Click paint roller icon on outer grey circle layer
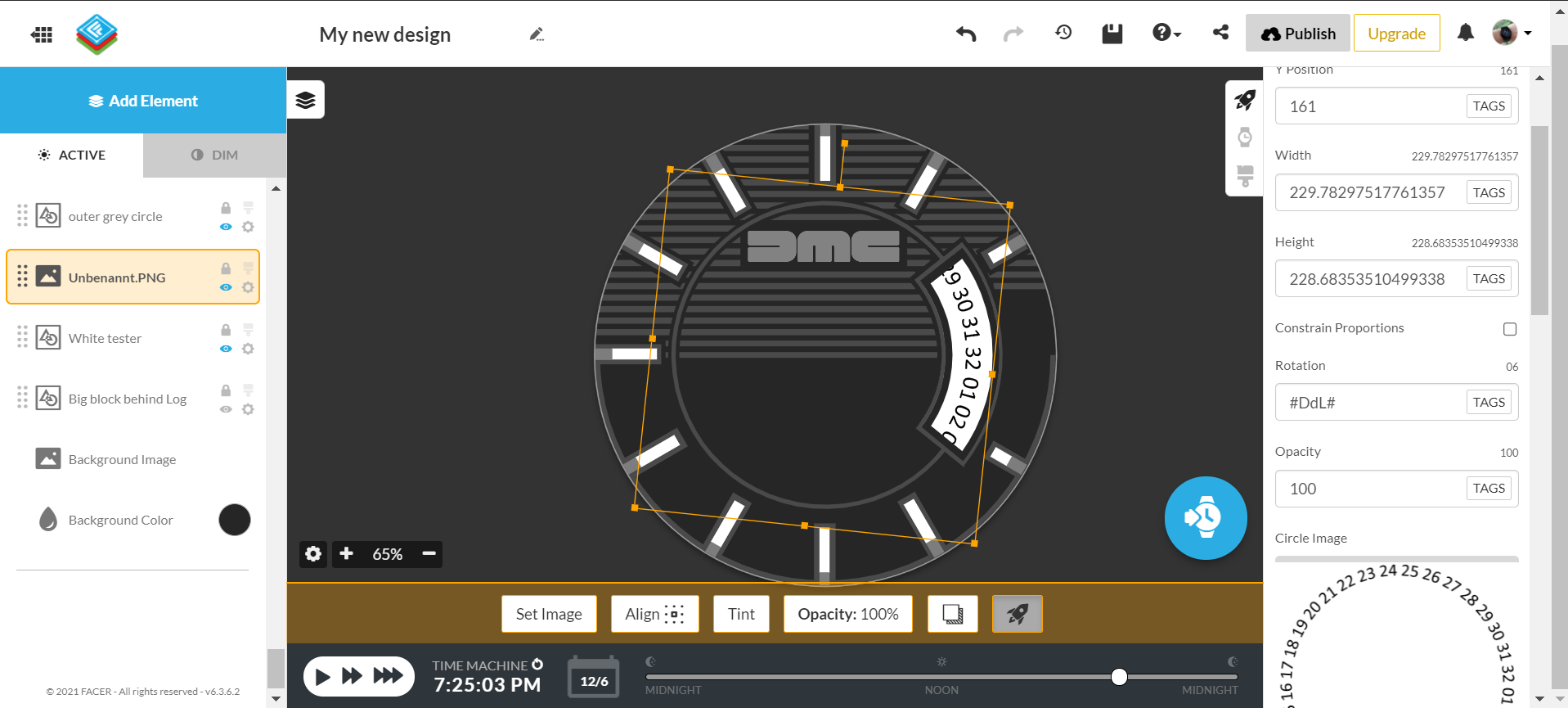The height and width of the screenshot is (708, 1568). [248, 208]
